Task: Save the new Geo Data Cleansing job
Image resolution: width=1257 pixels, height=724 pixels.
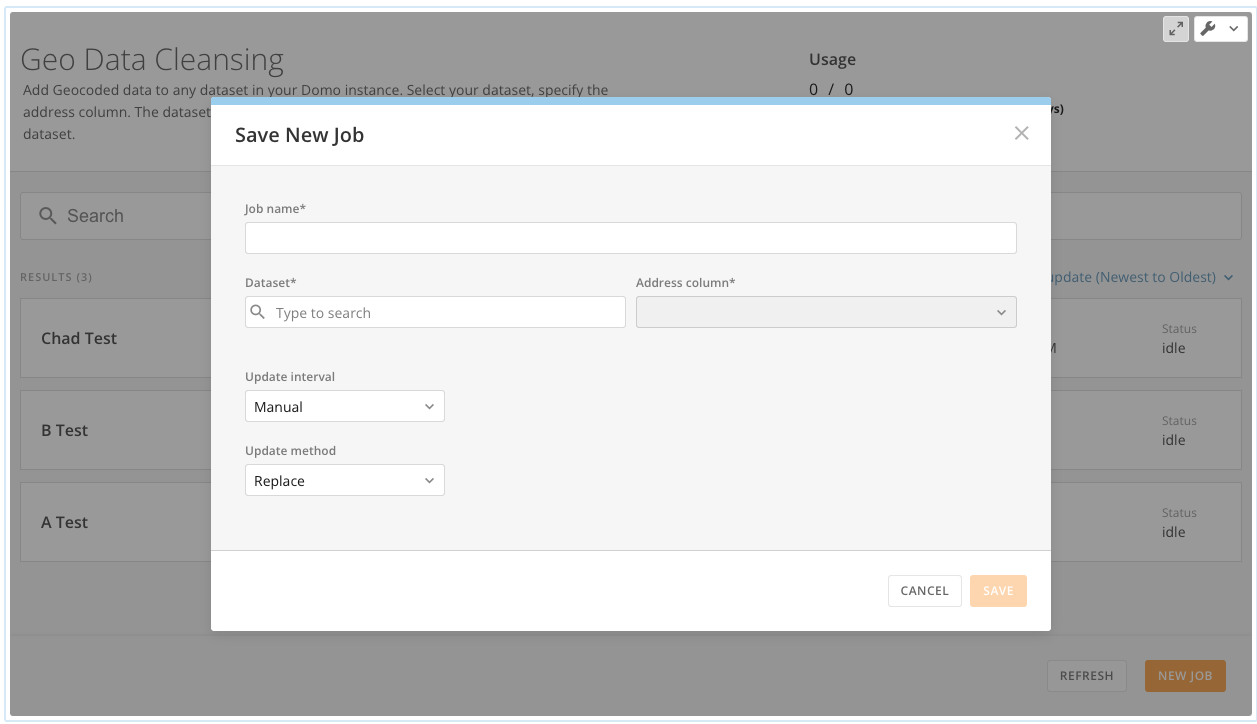Action: 998,590
